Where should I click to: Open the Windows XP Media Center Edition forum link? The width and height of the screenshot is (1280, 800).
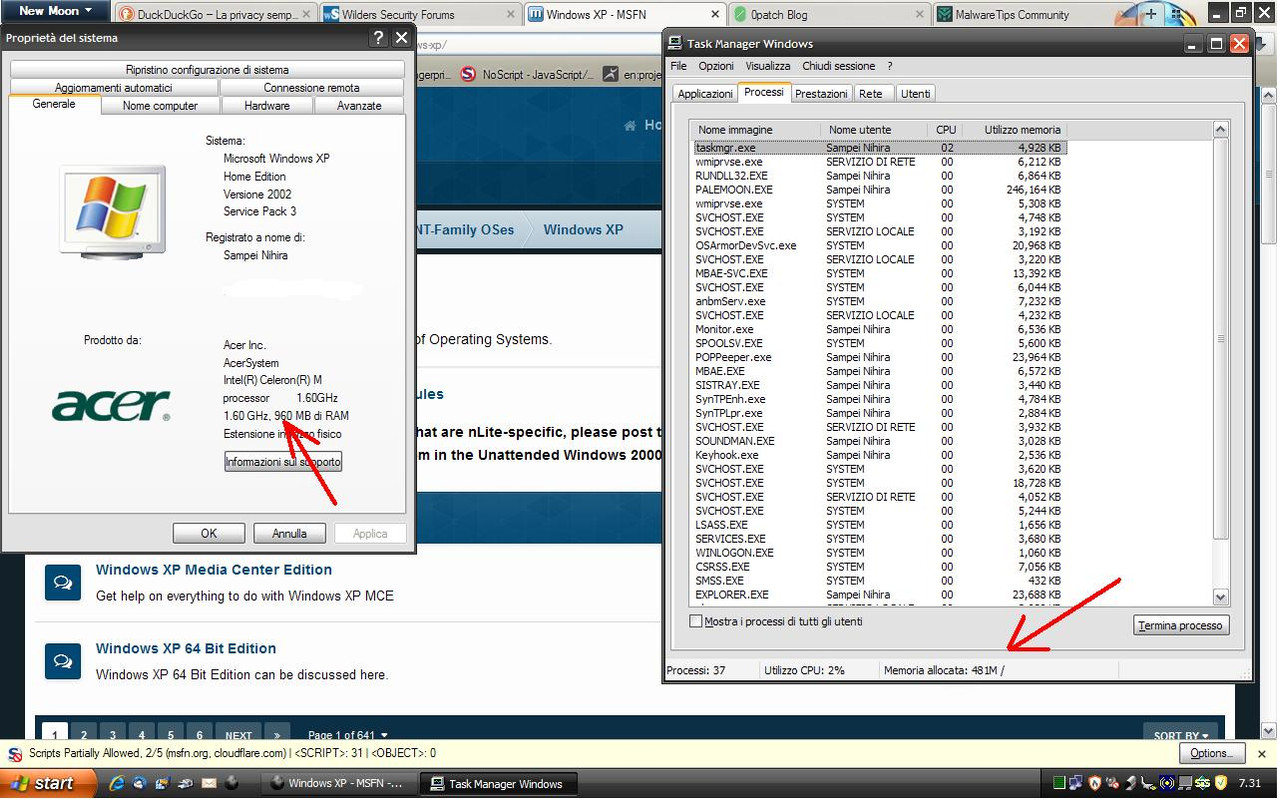(x=214, y=570)
